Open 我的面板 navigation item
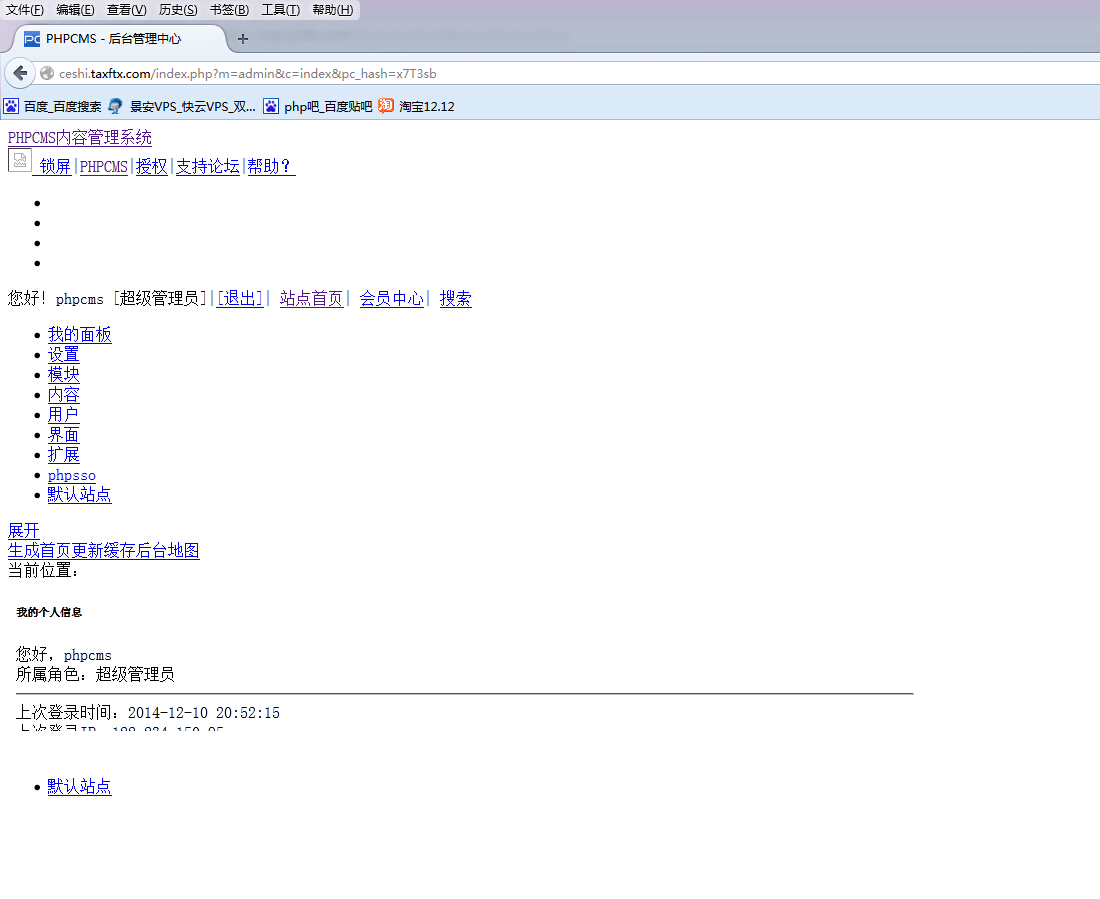1100x899 pixels. pos(79,335)
